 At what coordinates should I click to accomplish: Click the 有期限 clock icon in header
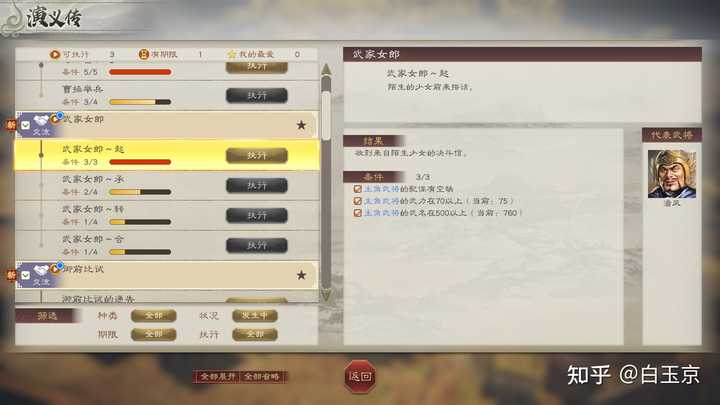tap(144, 54)
